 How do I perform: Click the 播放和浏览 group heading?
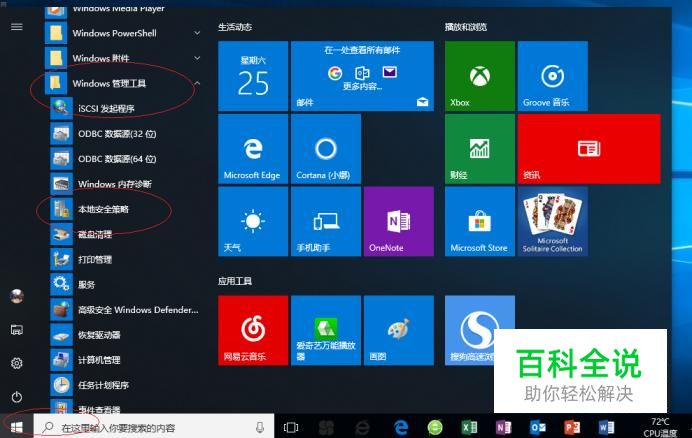tap(466, 27)
